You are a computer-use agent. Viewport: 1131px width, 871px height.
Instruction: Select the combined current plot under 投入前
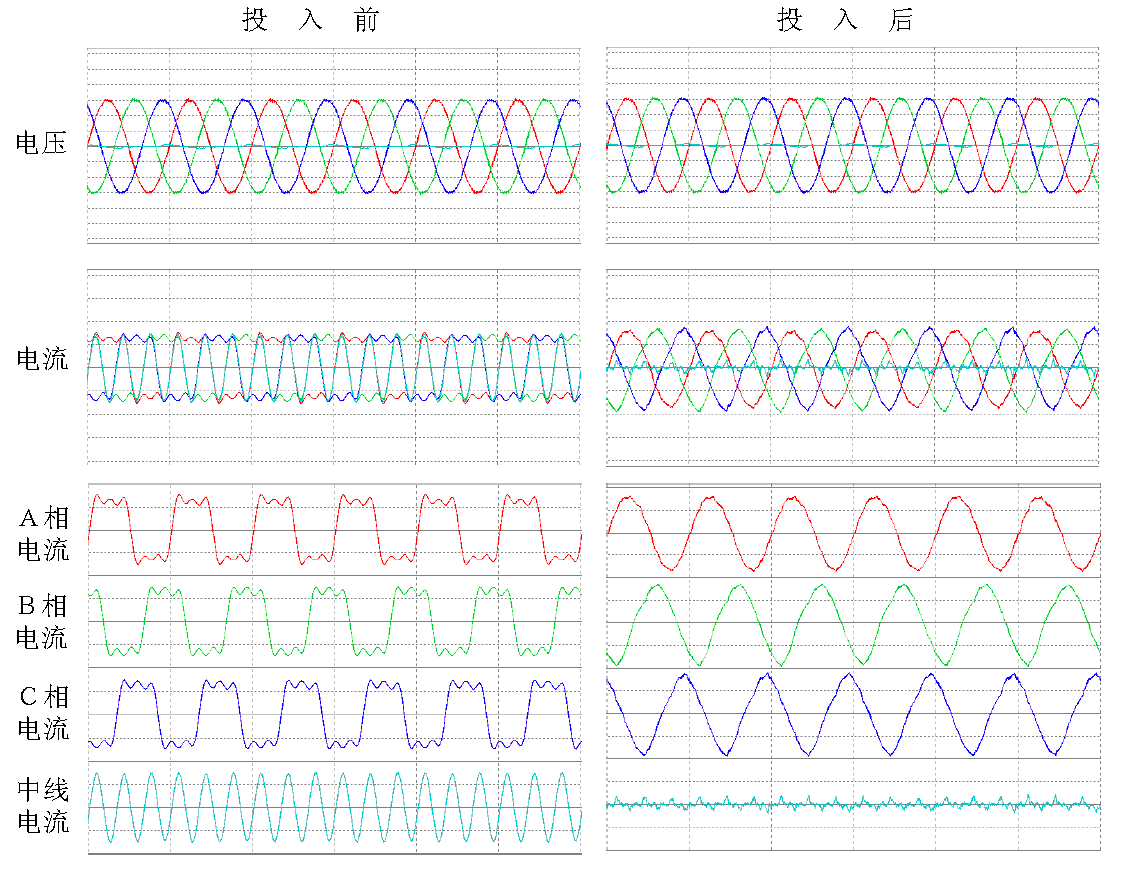click(x=334, y=367)
